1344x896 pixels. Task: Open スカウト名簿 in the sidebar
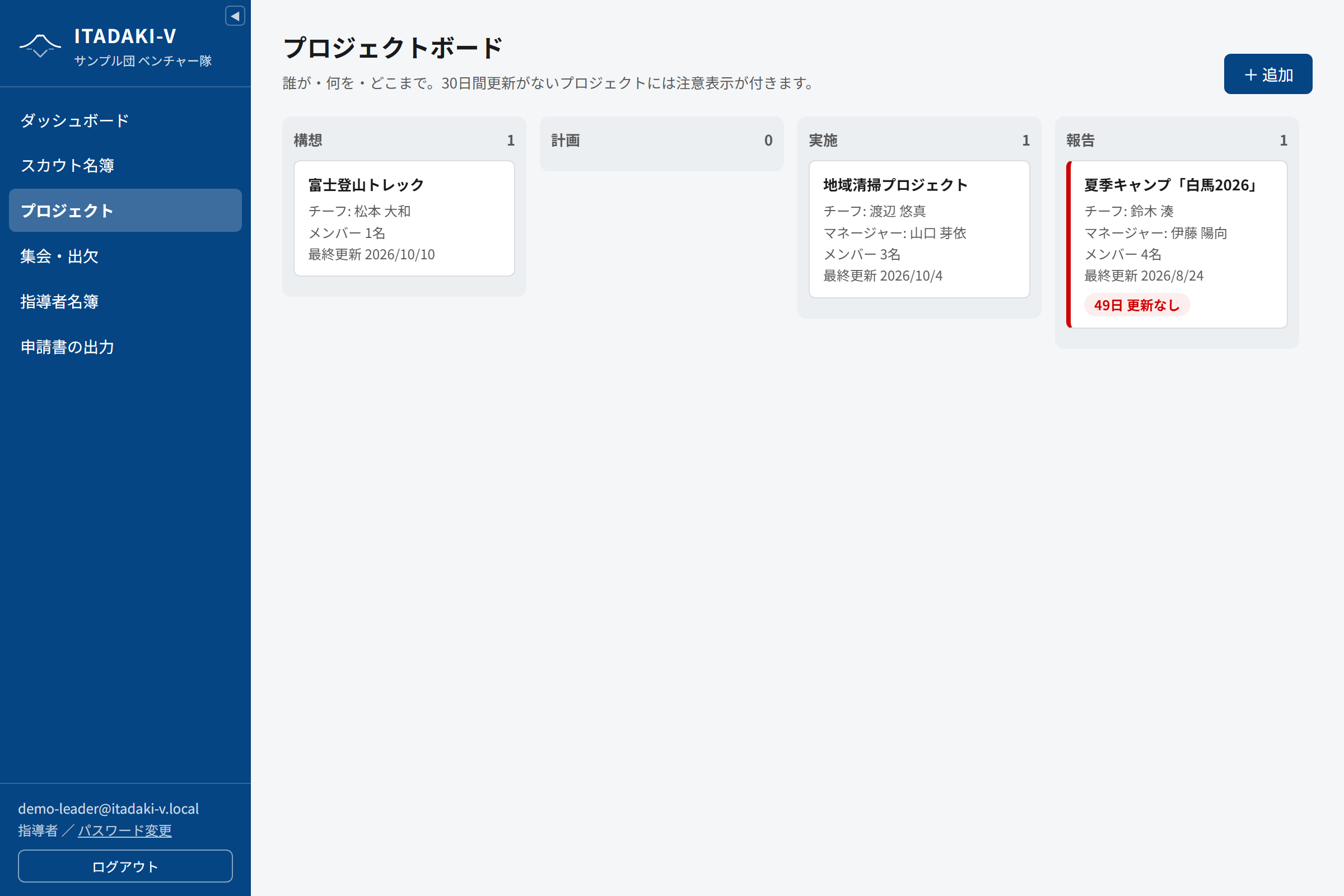[125, 166]
